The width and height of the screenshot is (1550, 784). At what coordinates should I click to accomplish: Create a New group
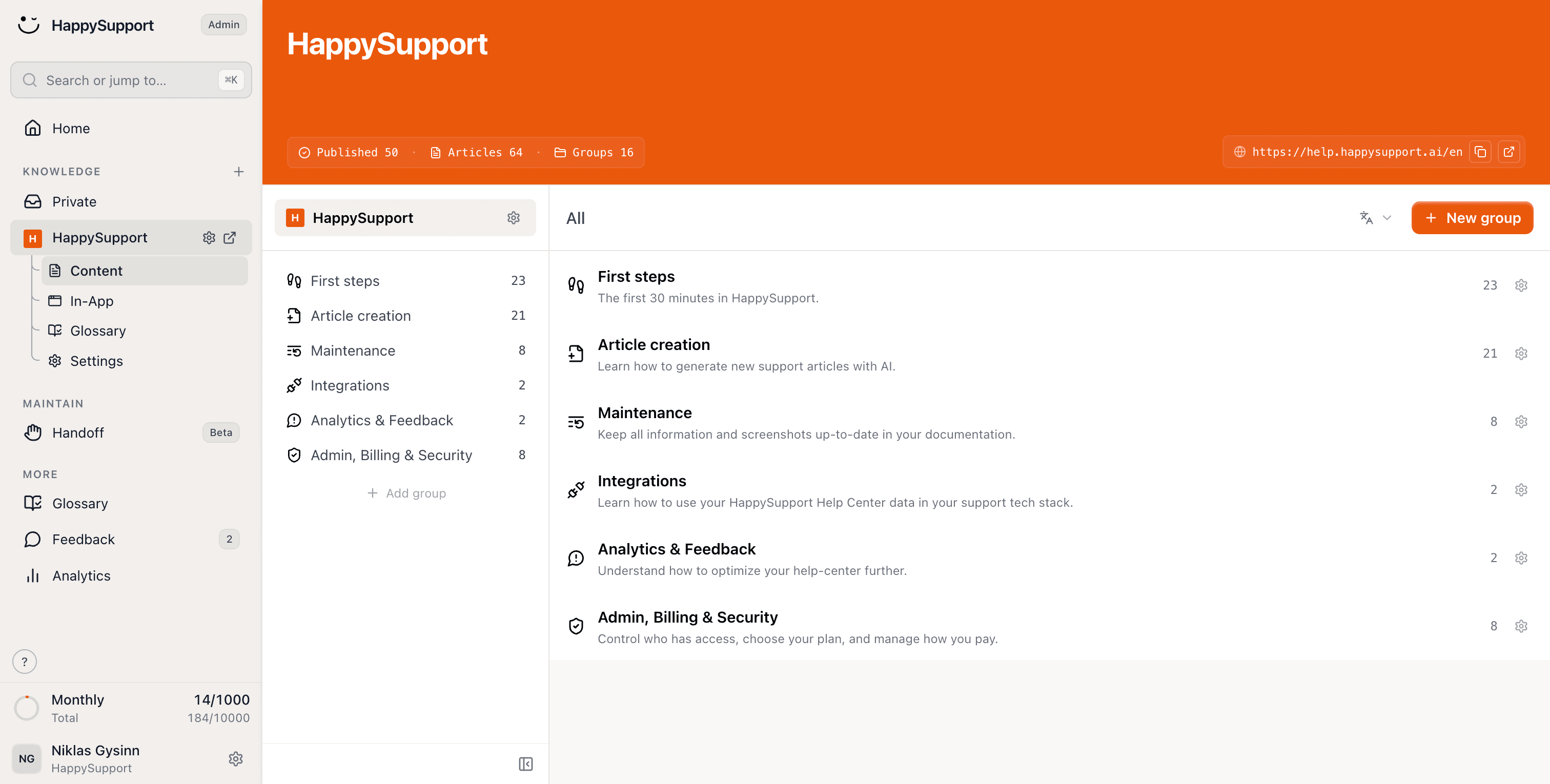tap(1472, 218)
